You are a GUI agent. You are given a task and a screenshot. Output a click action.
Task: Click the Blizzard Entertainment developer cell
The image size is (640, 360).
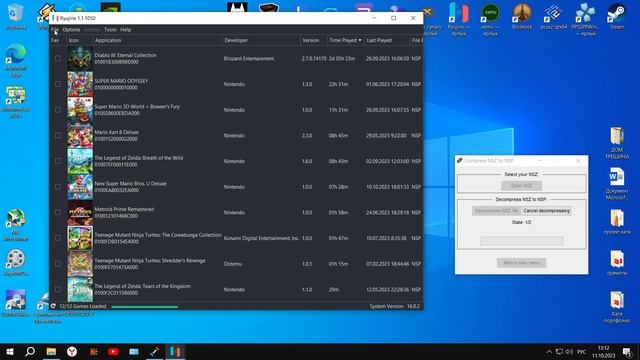(x=249, y=58)
